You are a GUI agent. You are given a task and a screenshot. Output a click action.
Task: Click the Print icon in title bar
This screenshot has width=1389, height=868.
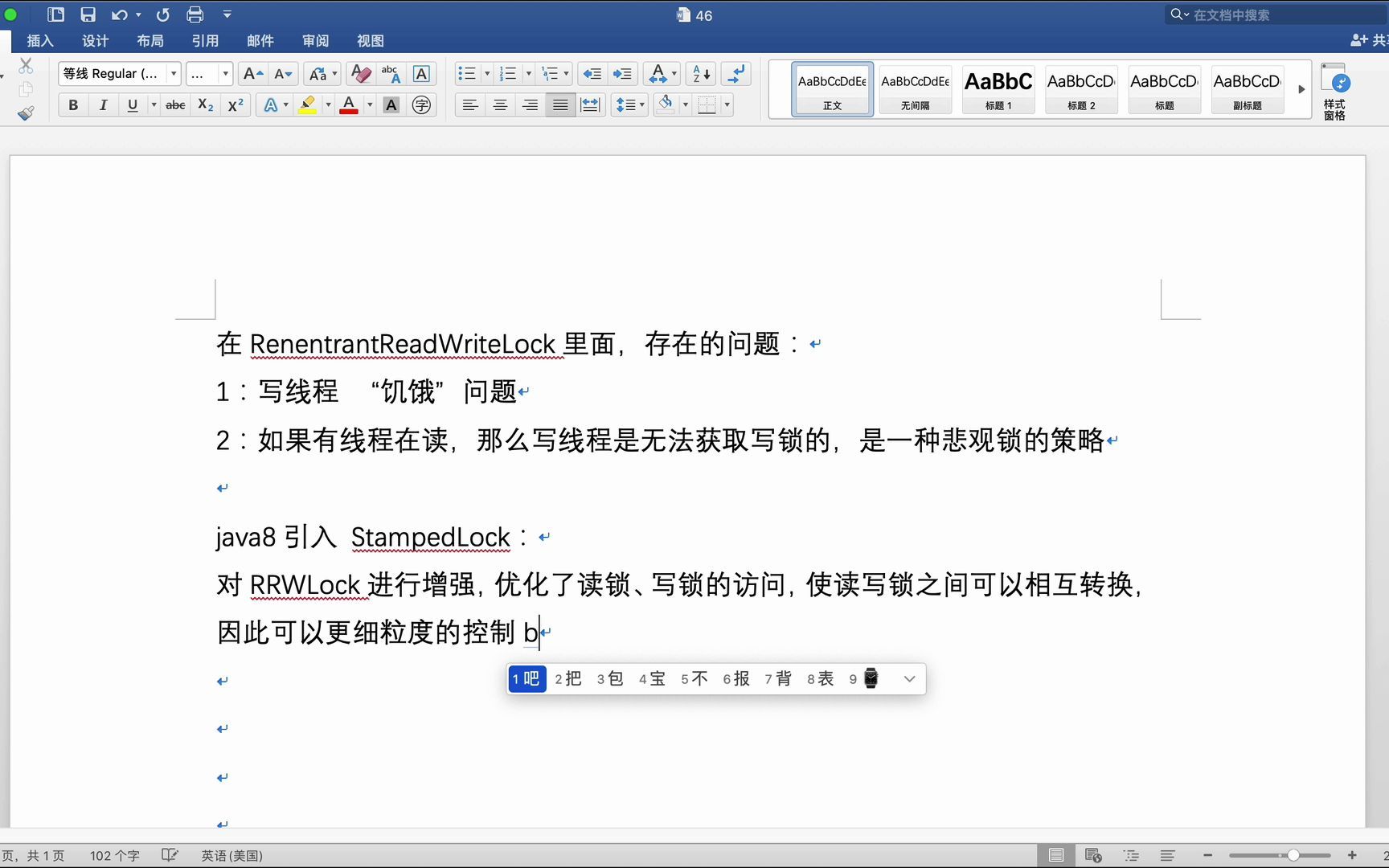tap(195, 14)
